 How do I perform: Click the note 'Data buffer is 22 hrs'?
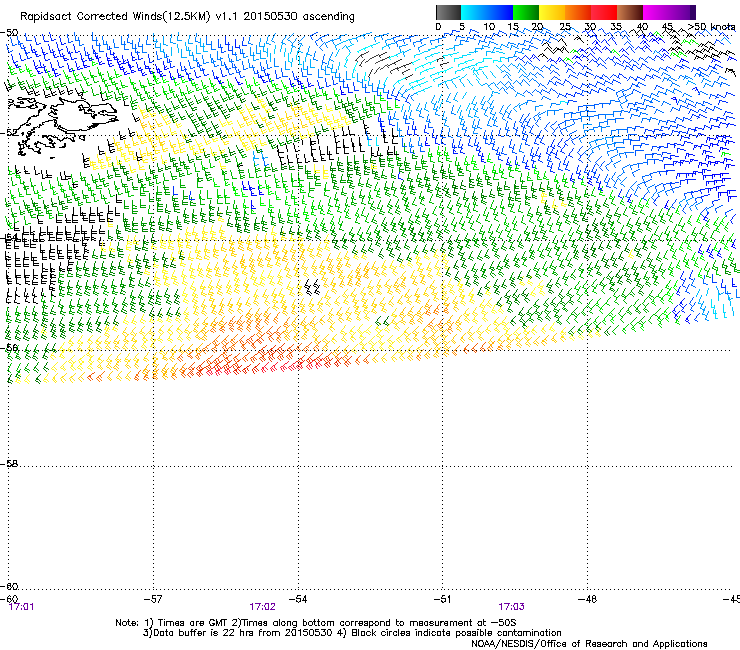point(202,633)
